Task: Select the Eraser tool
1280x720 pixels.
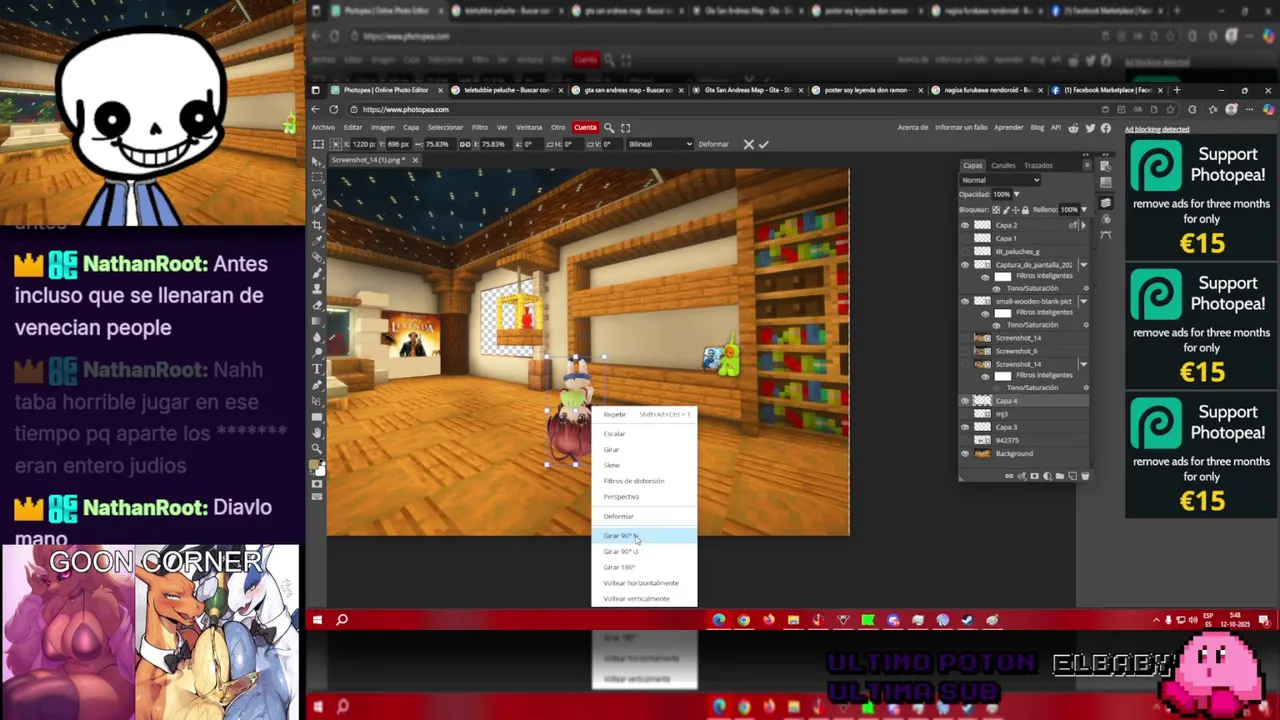Action: coord(318,305)
